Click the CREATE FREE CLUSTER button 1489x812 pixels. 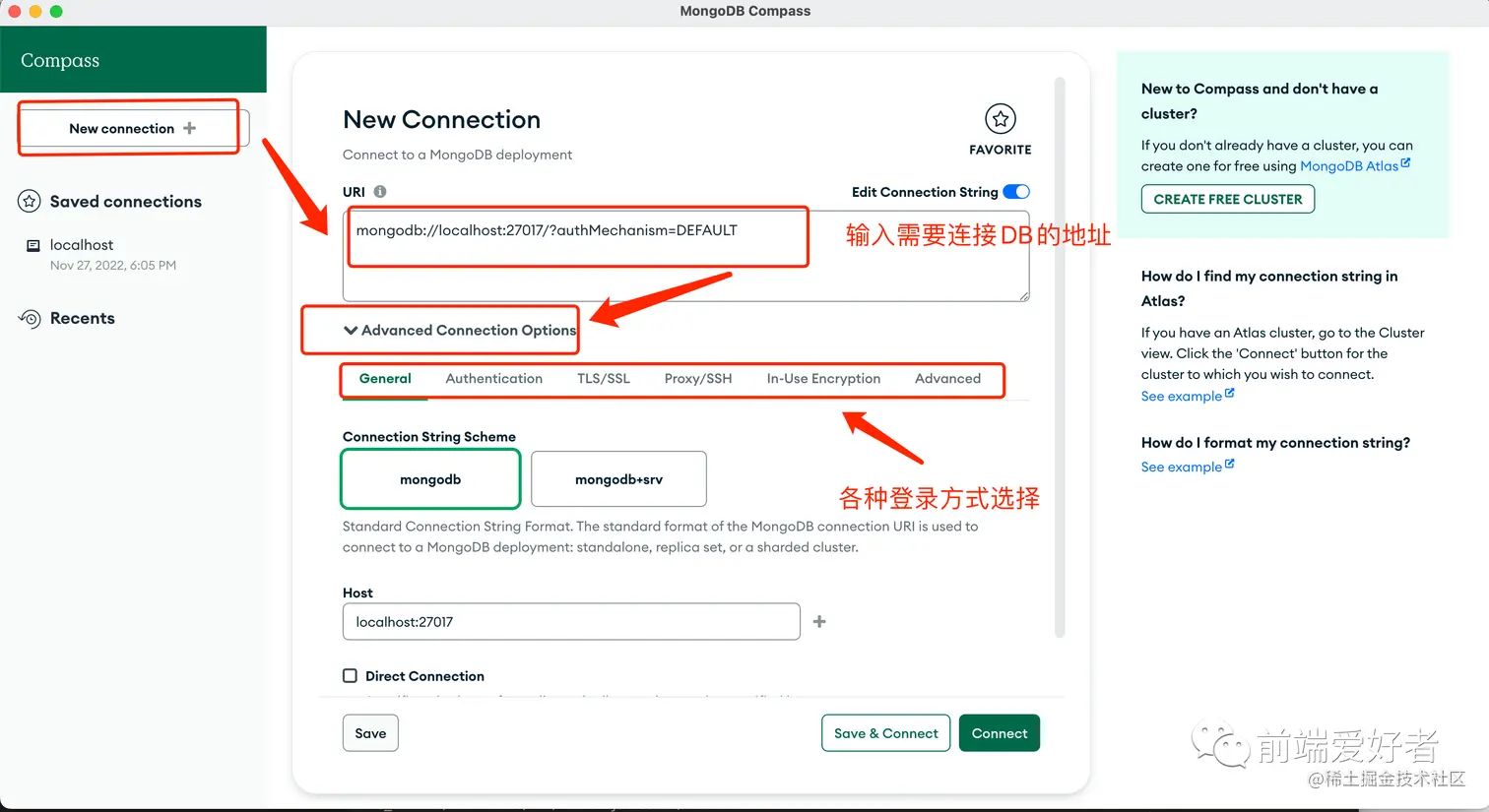click(1228, 199)
